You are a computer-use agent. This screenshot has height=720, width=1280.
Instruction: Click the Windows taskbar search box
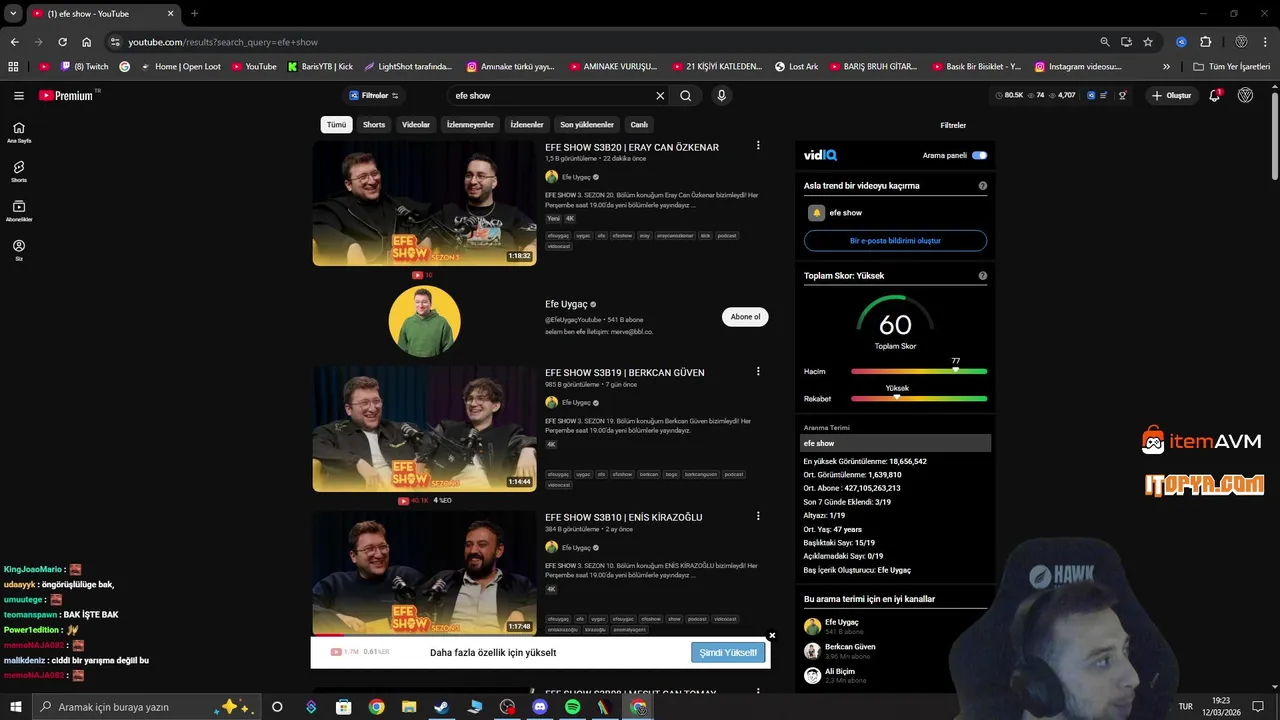pyautogui.click(x=145, y=707)
